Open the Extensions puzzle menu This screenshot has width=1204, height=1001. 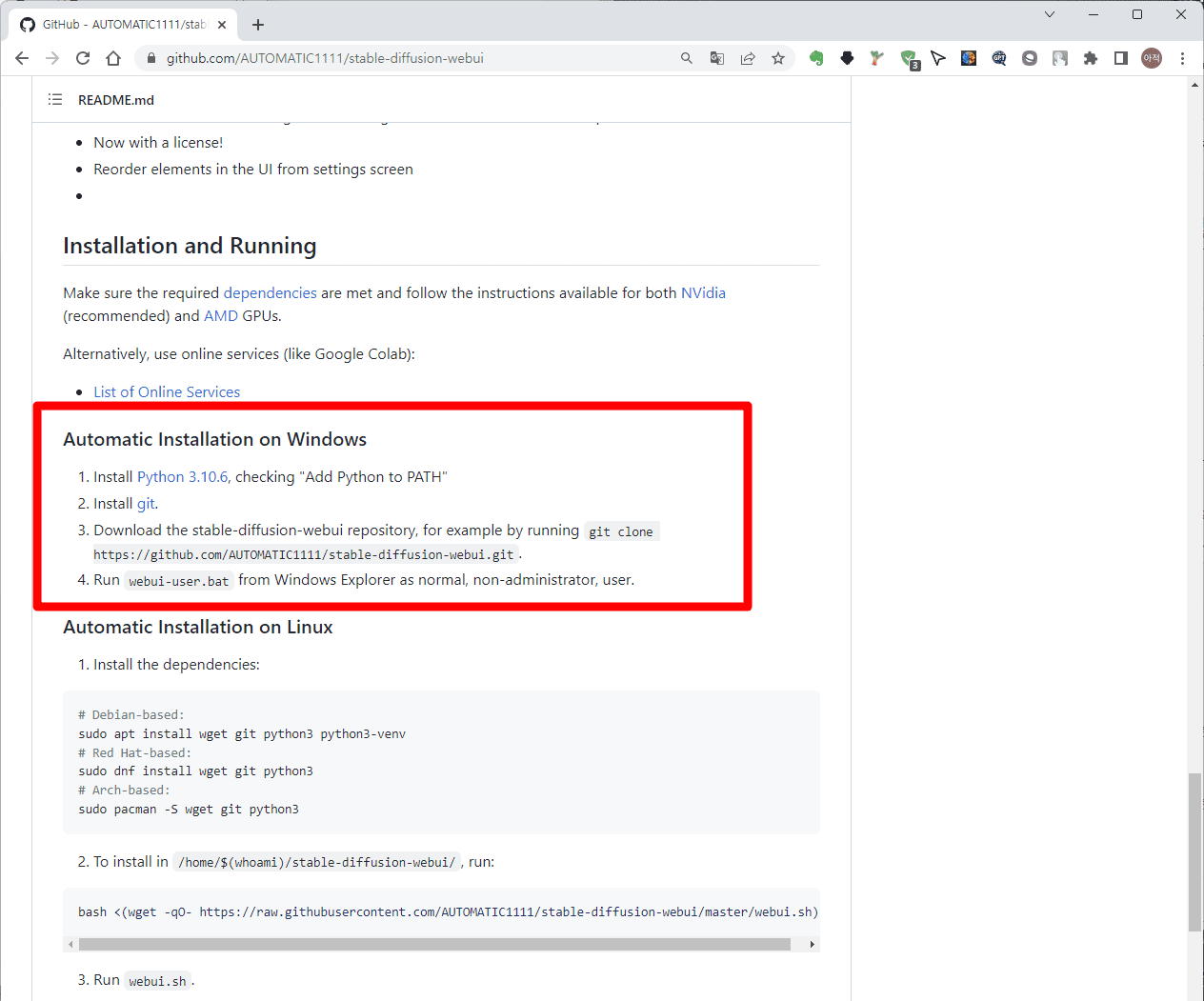click(1091, 58)
